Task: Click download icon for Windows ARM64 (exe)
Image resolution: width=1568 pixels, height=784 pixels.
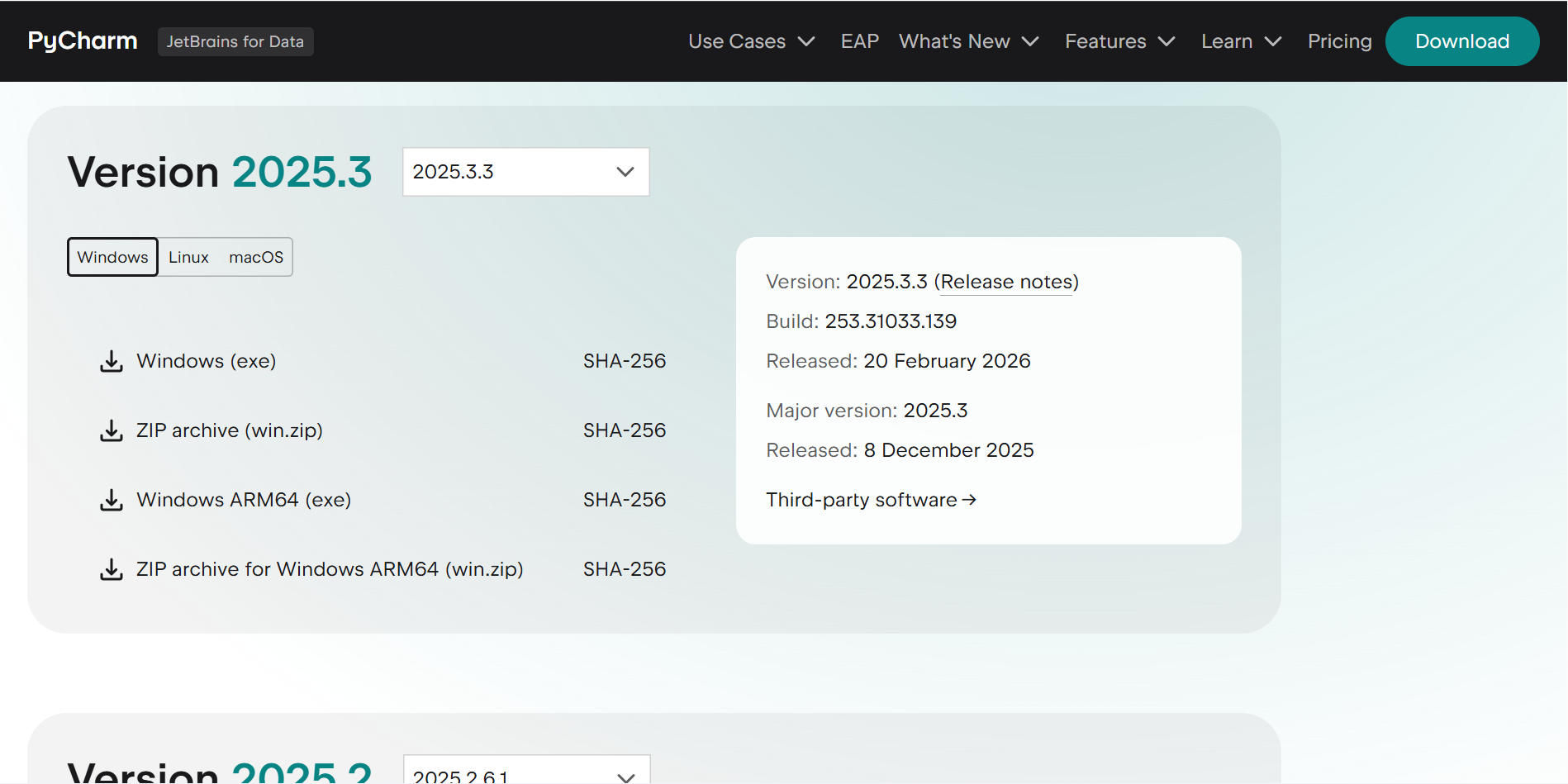Action: [x=112, y=500]
